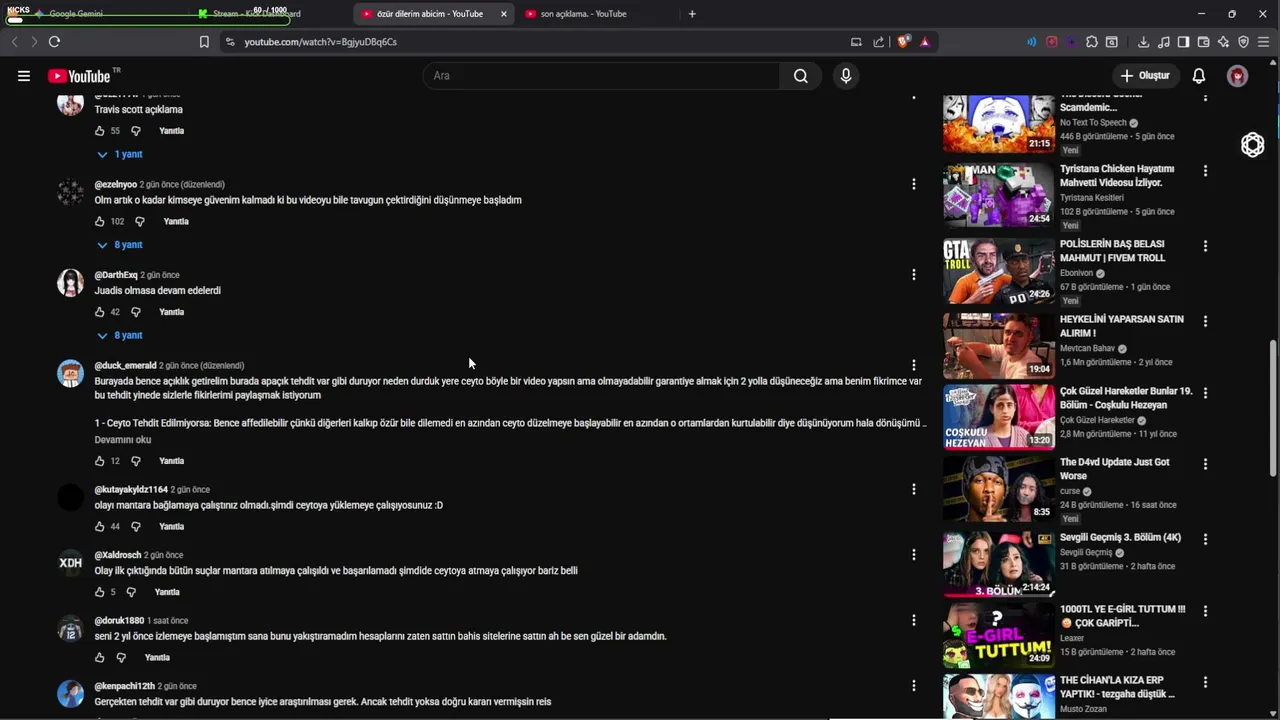Open the media control music note icon

(1163, 42)
